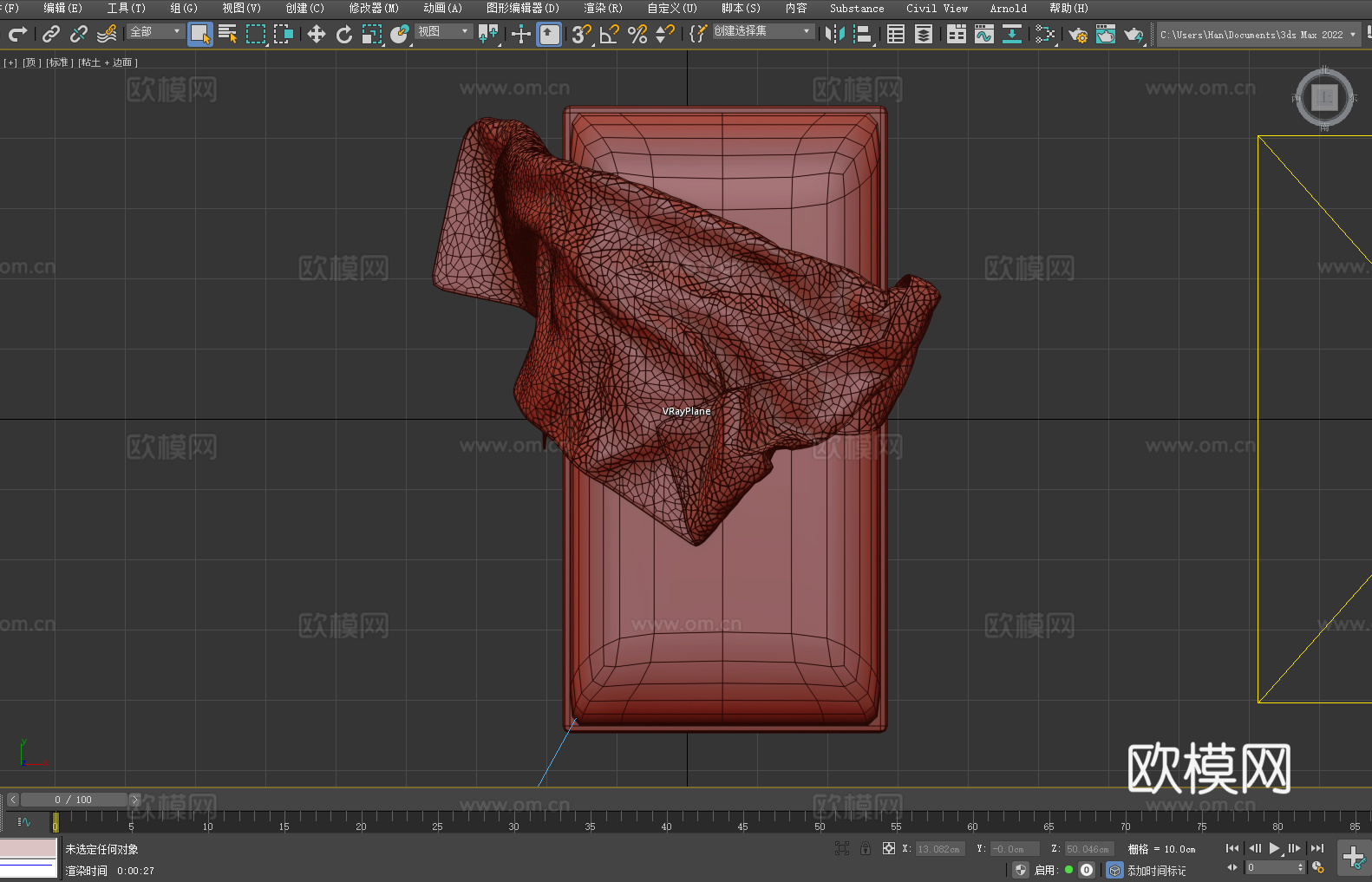Open the Select by Name list
The image size is (1372, 882).
[228, 34]
